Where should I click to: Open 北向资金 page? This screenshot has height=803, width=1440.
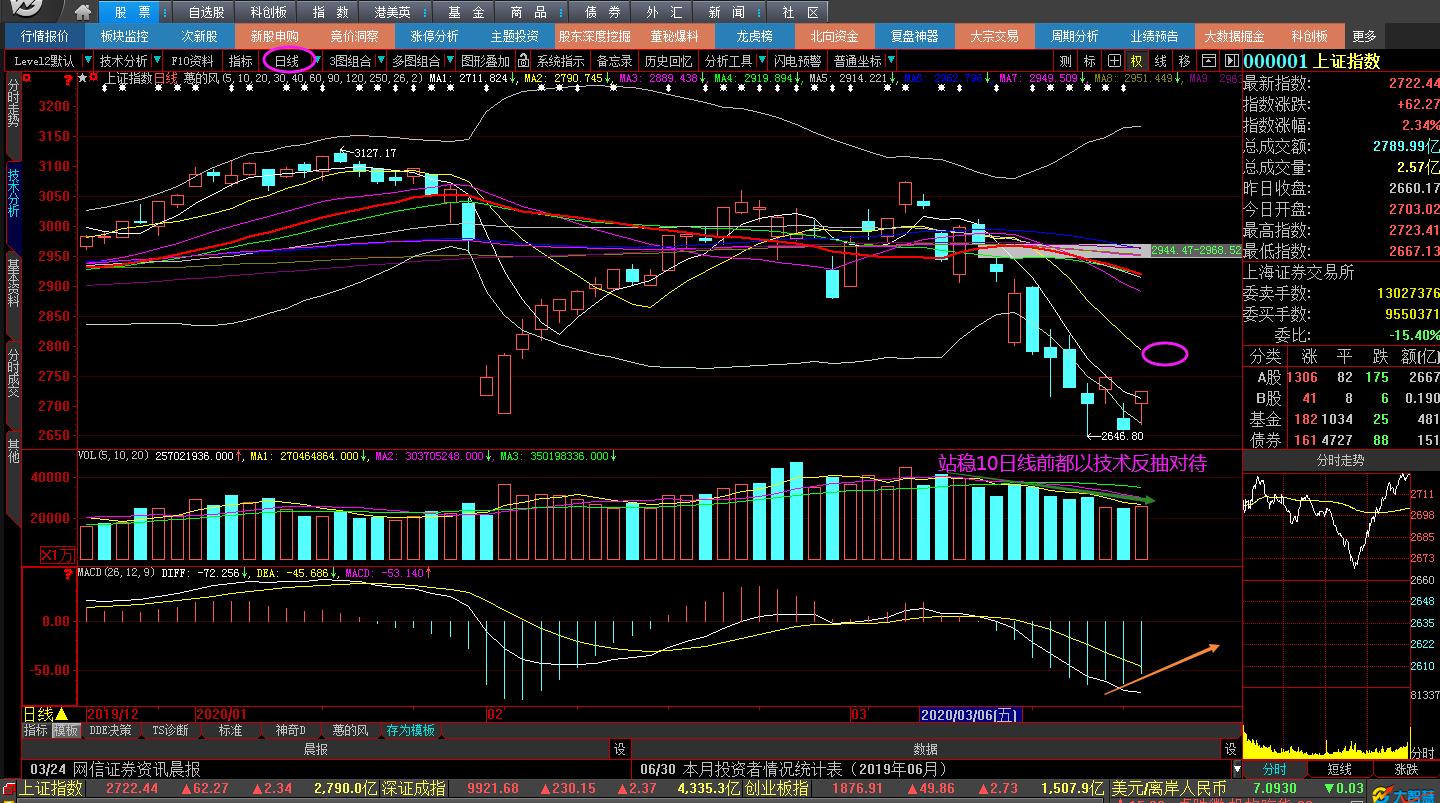(x=834, y=36)
